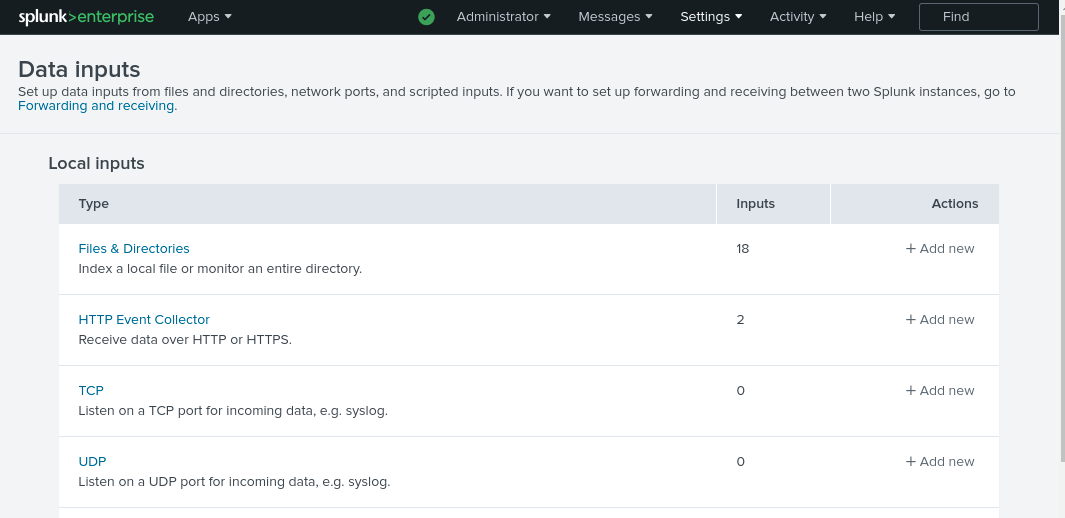Open the Apps dropdown menu
The height and width of the screenshot is (518, 1065).
[210, 17]
